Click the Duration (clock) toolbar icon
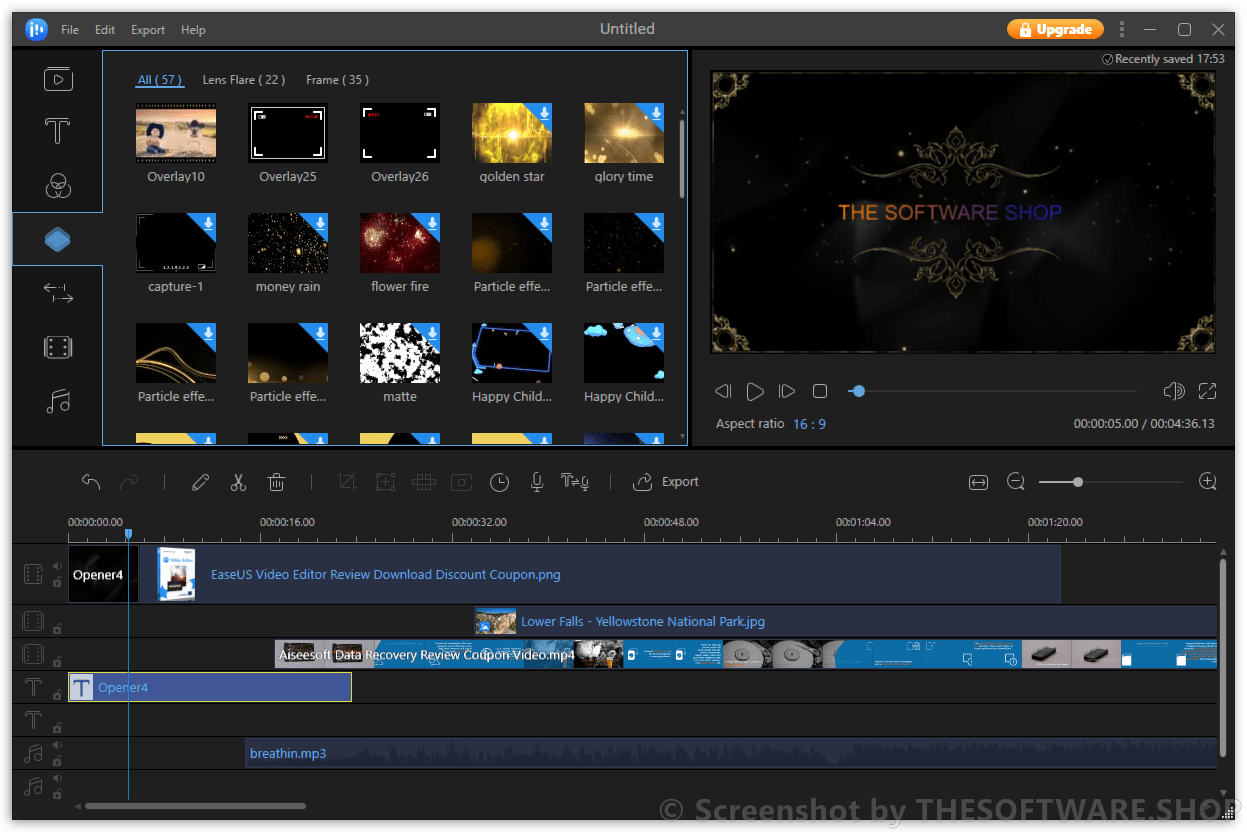1247x832 pixels. [499, 482]
